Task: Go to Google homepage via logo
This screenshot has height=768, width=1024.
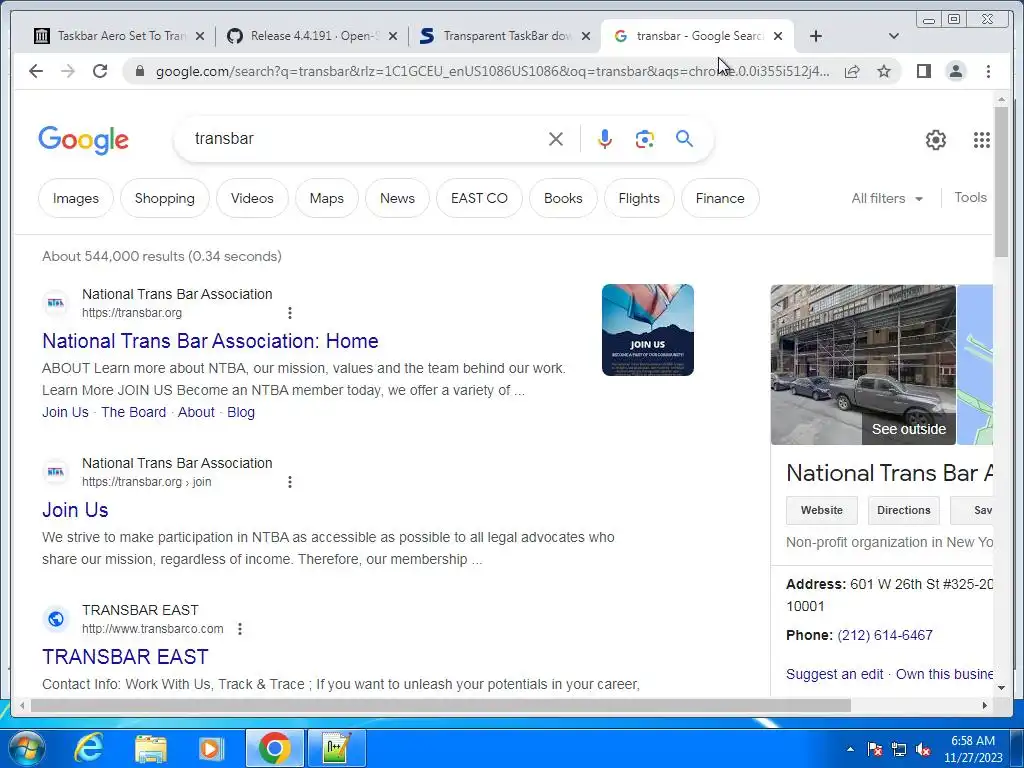Action: point(84,140)
